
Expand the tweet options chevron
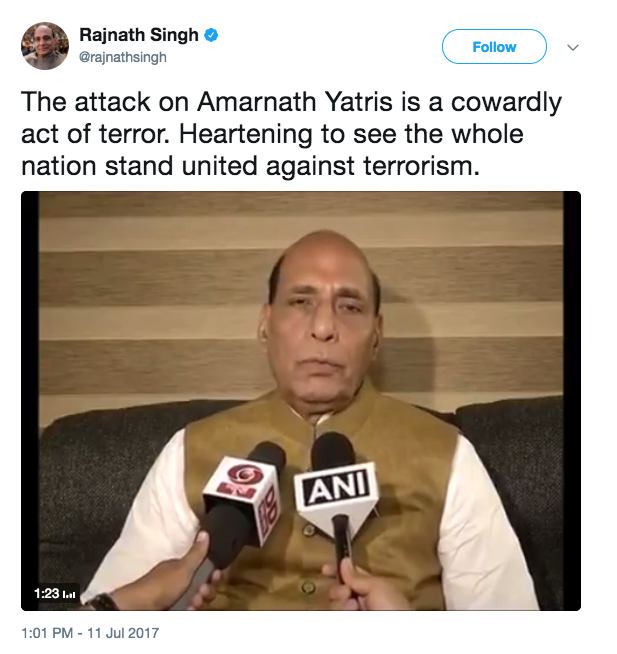coord(573,47)
